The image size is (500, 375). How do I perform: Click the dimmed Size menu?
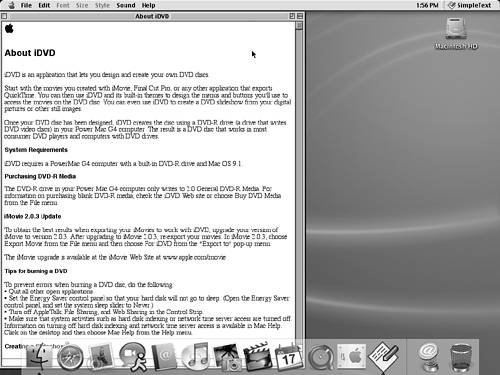[x=82, y=5]
